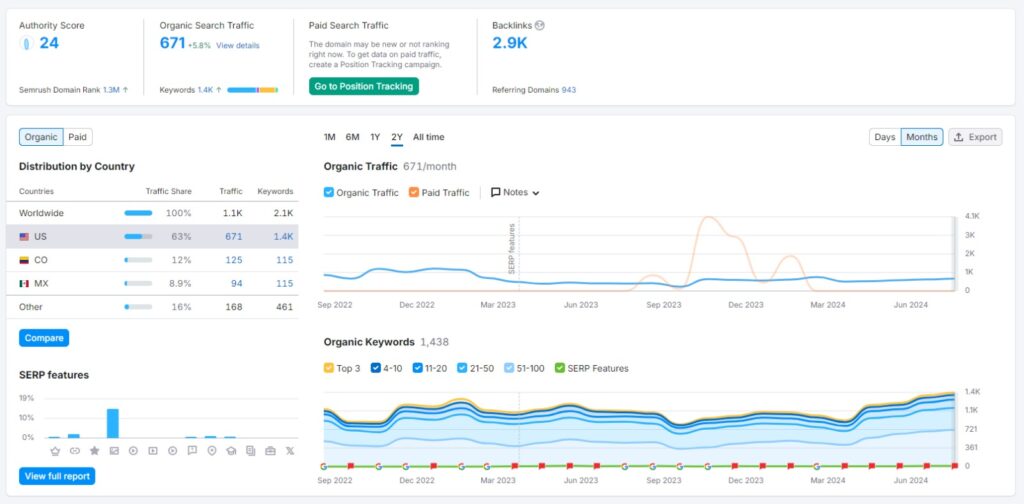This screenshot has width=1024, height=504.
Task: Click the briefcase jobs icon in SERP features
Action: tap(270, 450)
